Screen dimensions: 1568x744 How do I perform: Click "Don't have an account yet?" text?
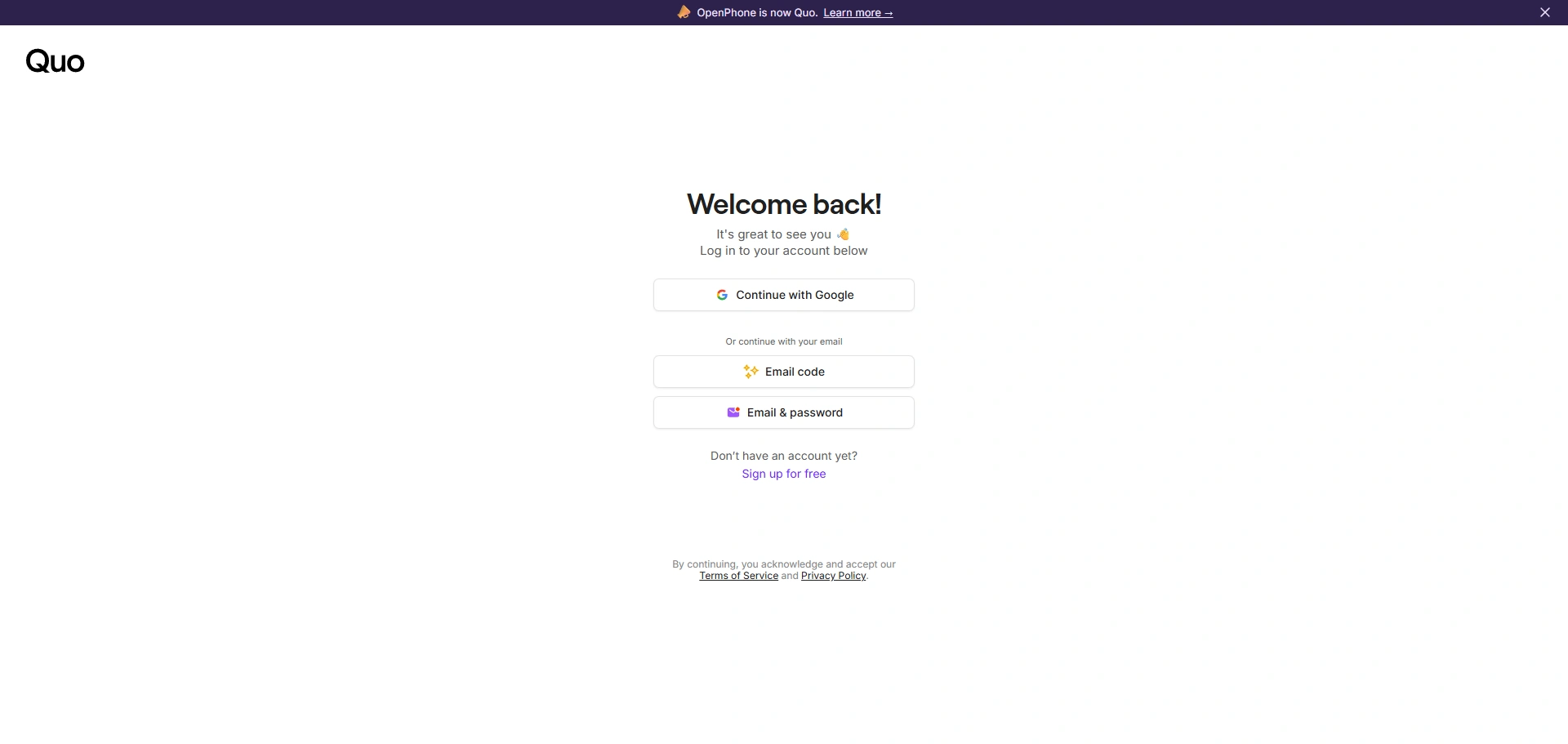784,456
